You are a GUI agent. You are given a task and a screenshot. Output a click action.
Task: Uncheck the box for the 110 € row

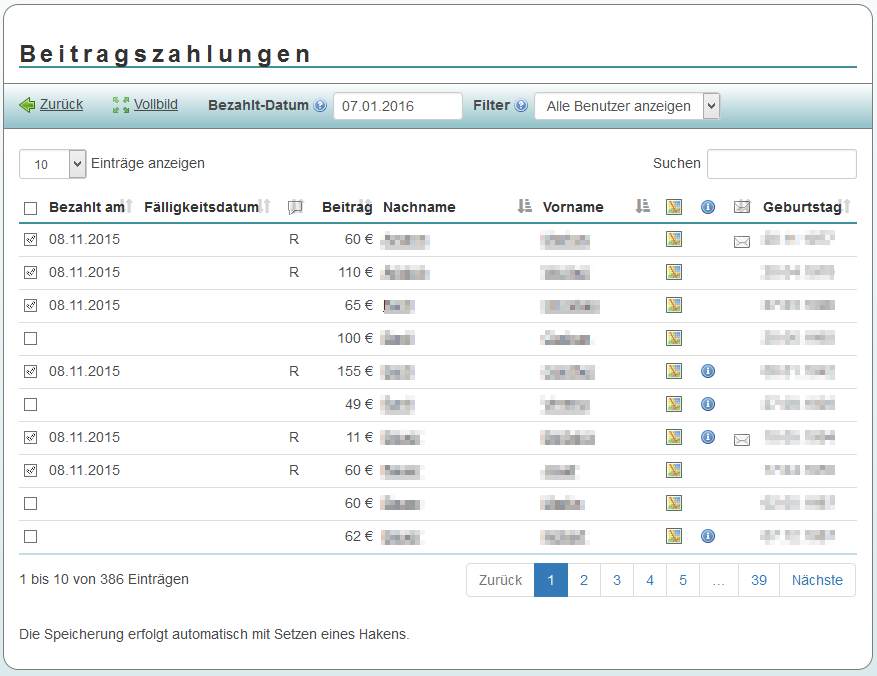coord(30,273)
